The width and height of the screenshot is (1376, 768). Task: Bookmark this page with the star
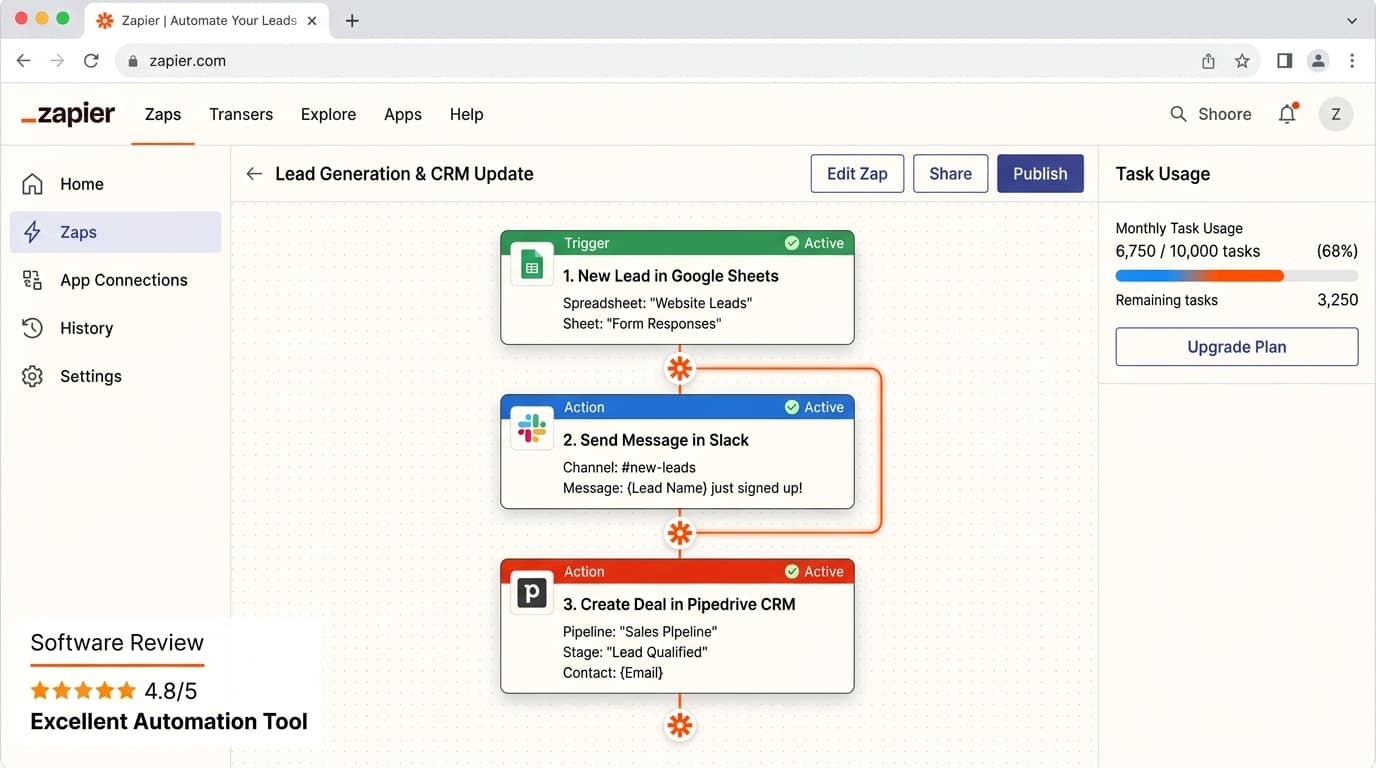click(1242, 61)
